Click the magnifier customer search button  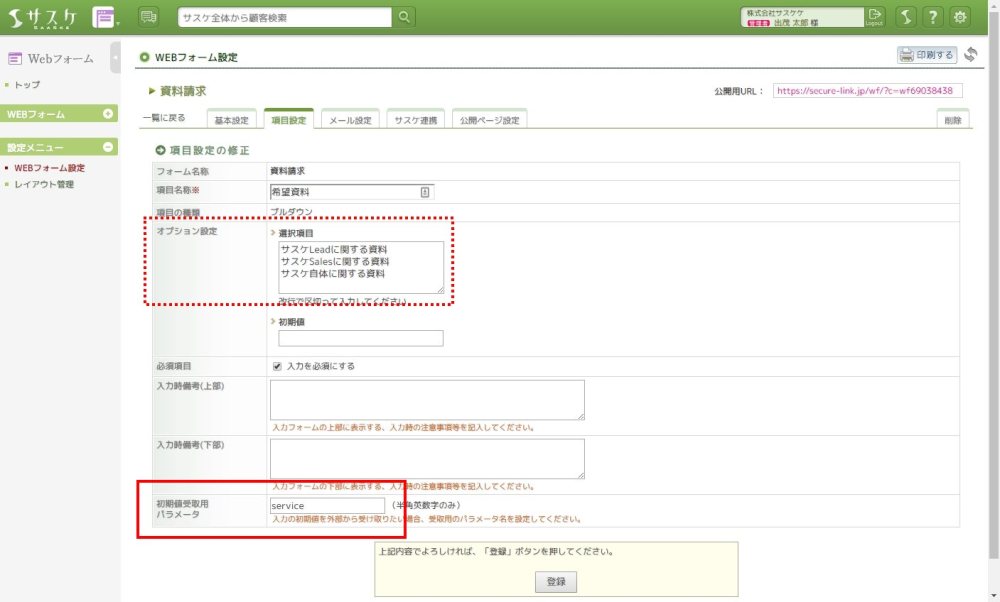point(404,17)
